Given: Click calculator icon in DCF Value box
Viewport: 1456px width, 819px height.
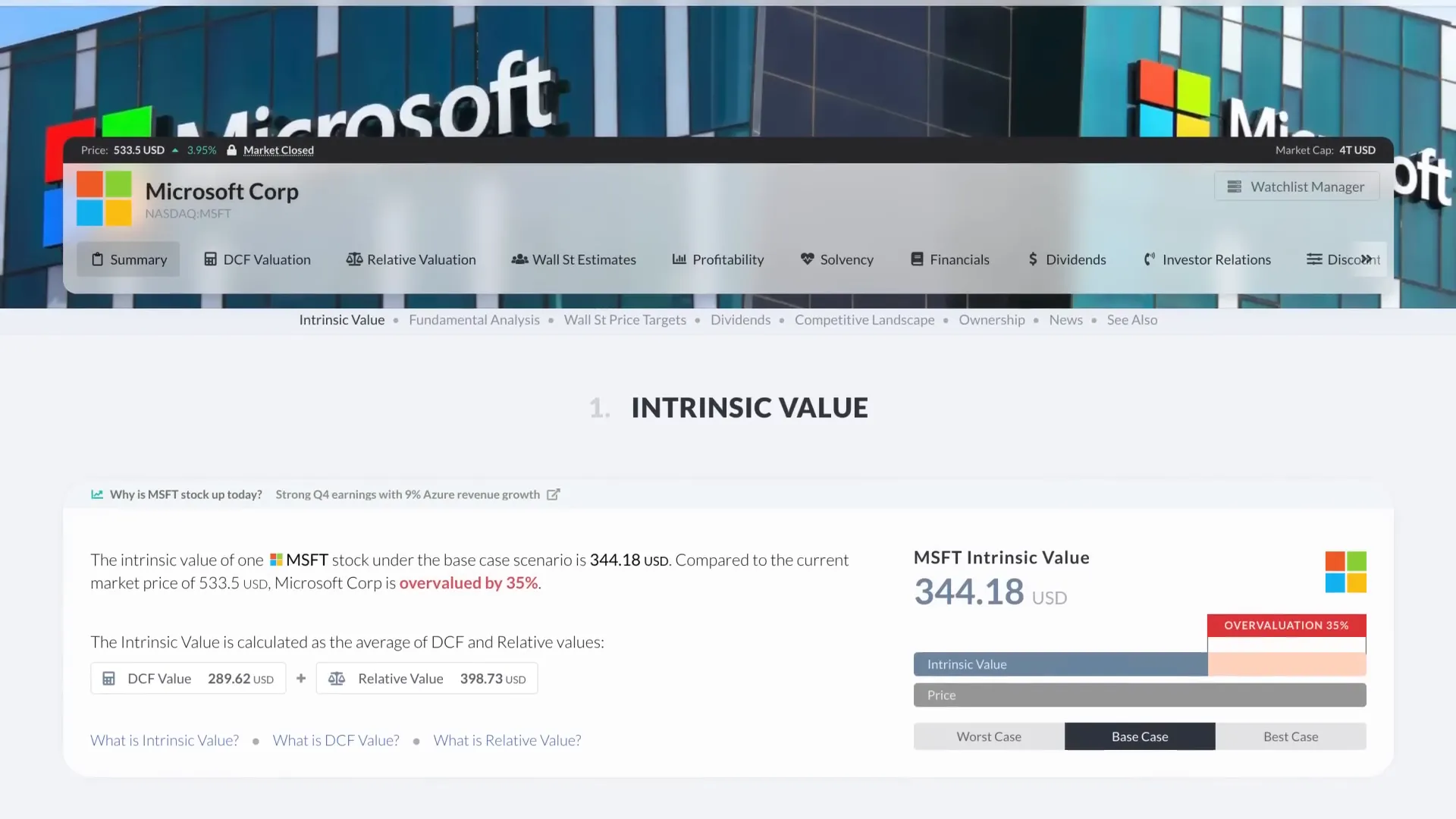Looking at the screenshot, I should tap(108, 679).
